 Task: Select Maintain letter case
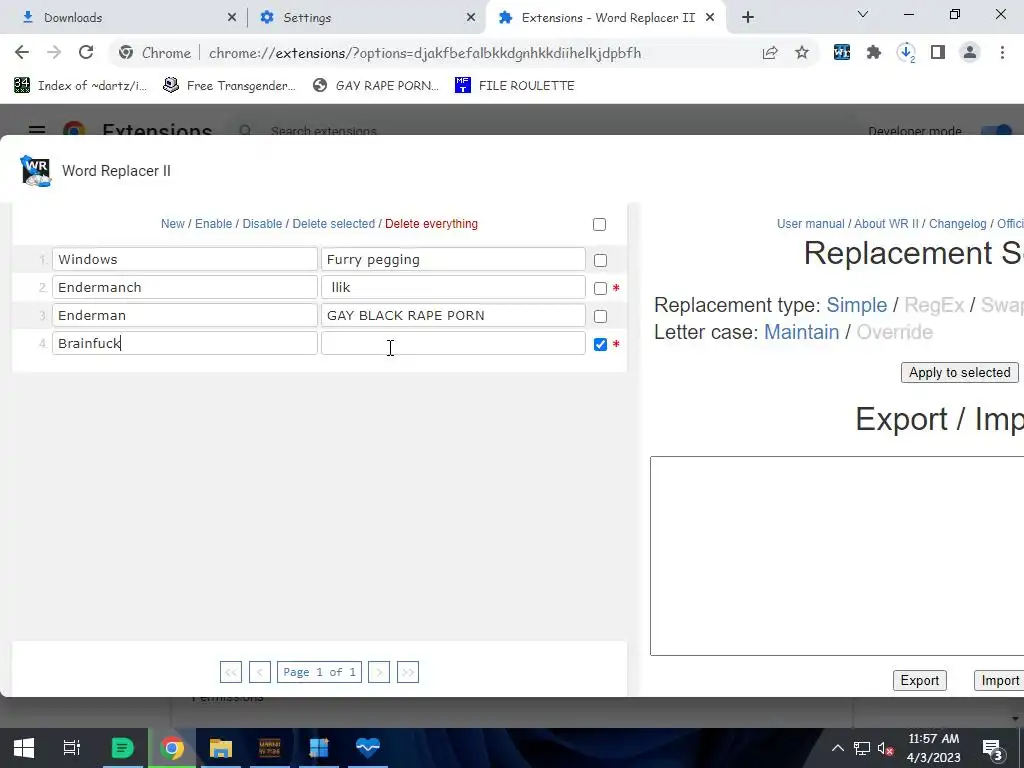pos(801,332)
